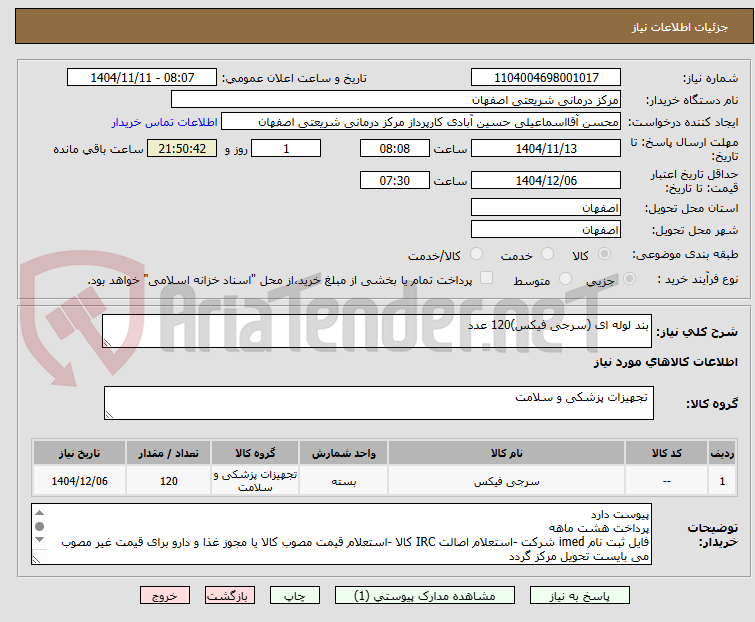Click the نام دستگاه خریدار field

[396, 100]
